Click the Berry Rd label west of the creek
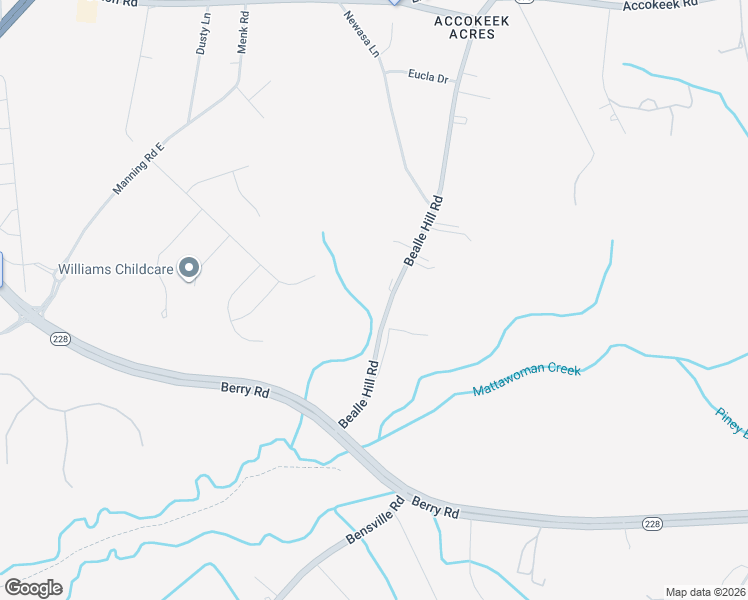This screenshot has width=748, height=600. coord(245,390)
